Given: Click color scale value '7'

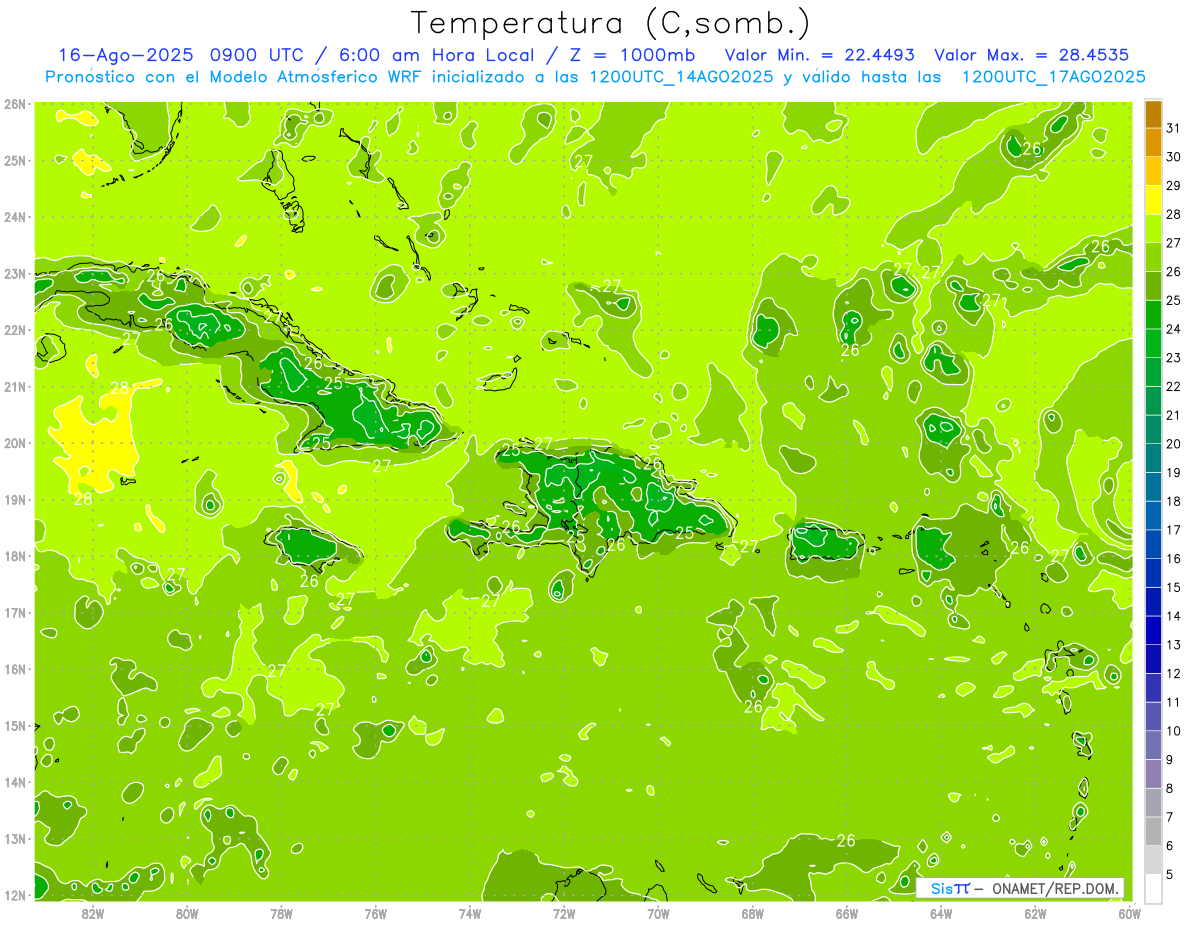Looking at the screenshot, I should click(x=1170, y=817).
